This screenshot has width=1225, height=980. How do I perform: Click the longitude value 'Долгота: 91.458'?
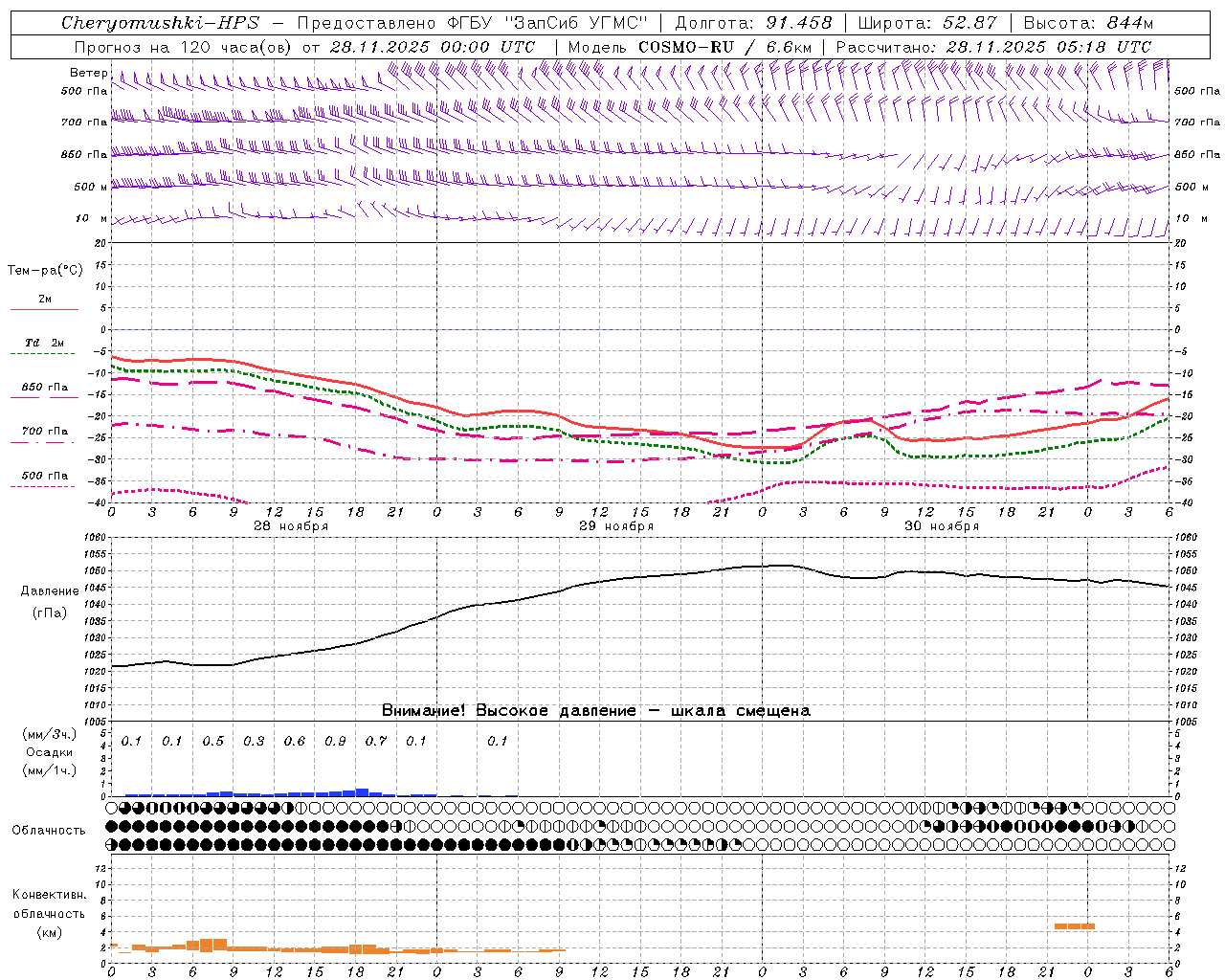[753, 23]
